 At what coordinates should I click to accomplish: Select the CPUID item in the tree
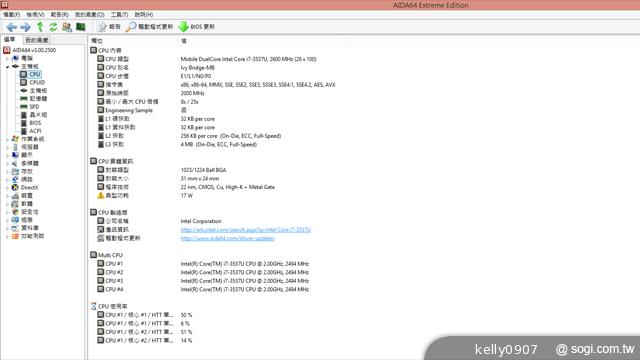click(x=37, y=82)
